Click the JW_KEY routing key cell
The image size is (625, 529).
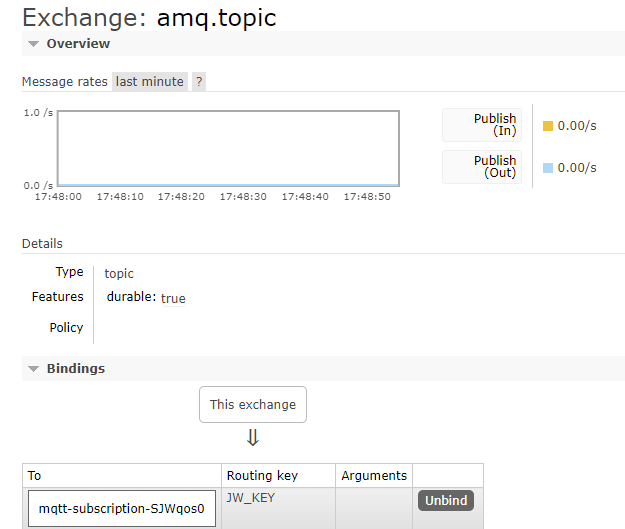click(251, 497)
